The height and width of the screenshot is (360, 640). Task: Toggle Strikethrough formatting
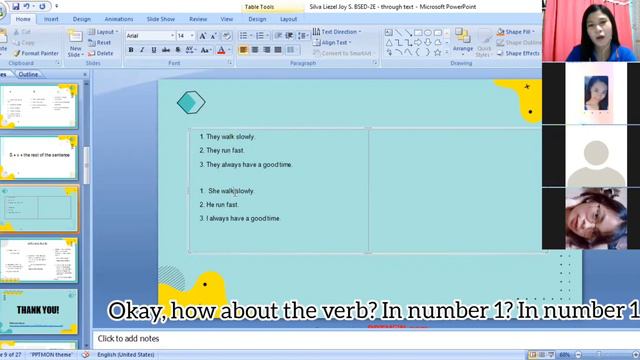166,50
